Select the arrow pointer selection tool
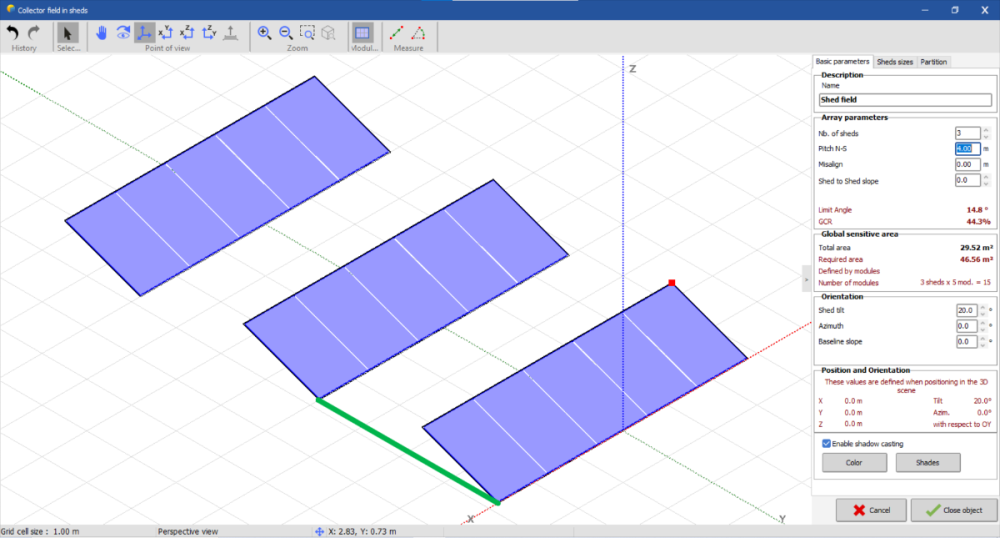Image resolution: width=1000 pixels, height=538 pixels. (68, 33)
